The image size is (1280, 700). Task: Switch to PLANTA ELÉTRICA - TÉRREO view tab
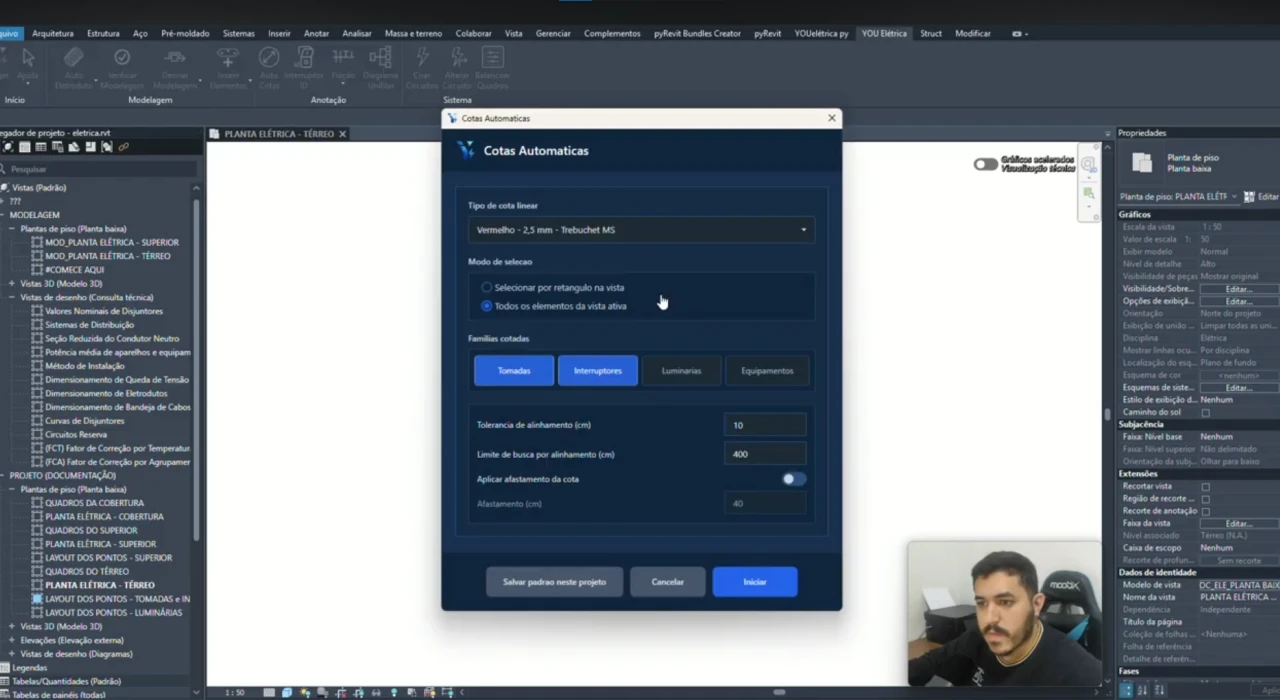point(279,134)
